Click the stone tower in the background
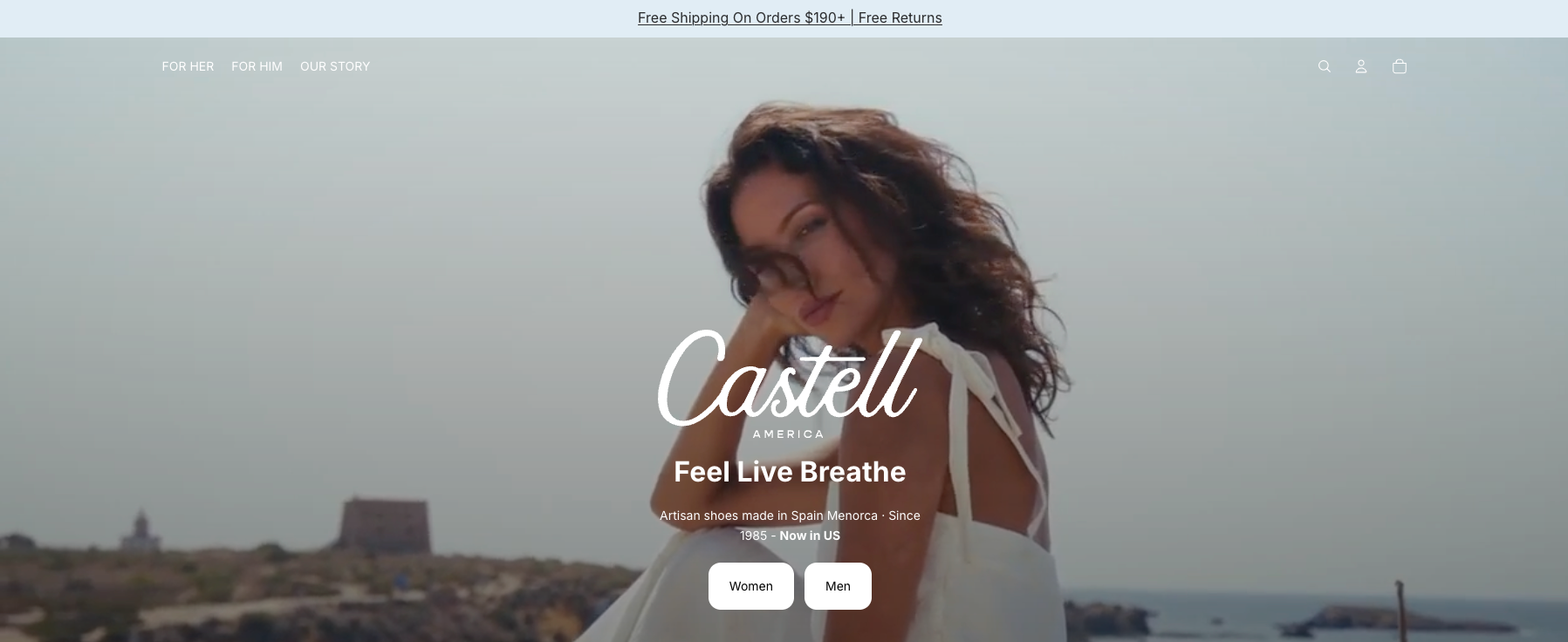The width and height of the screenshot is (1568, 642). point(383,524)
